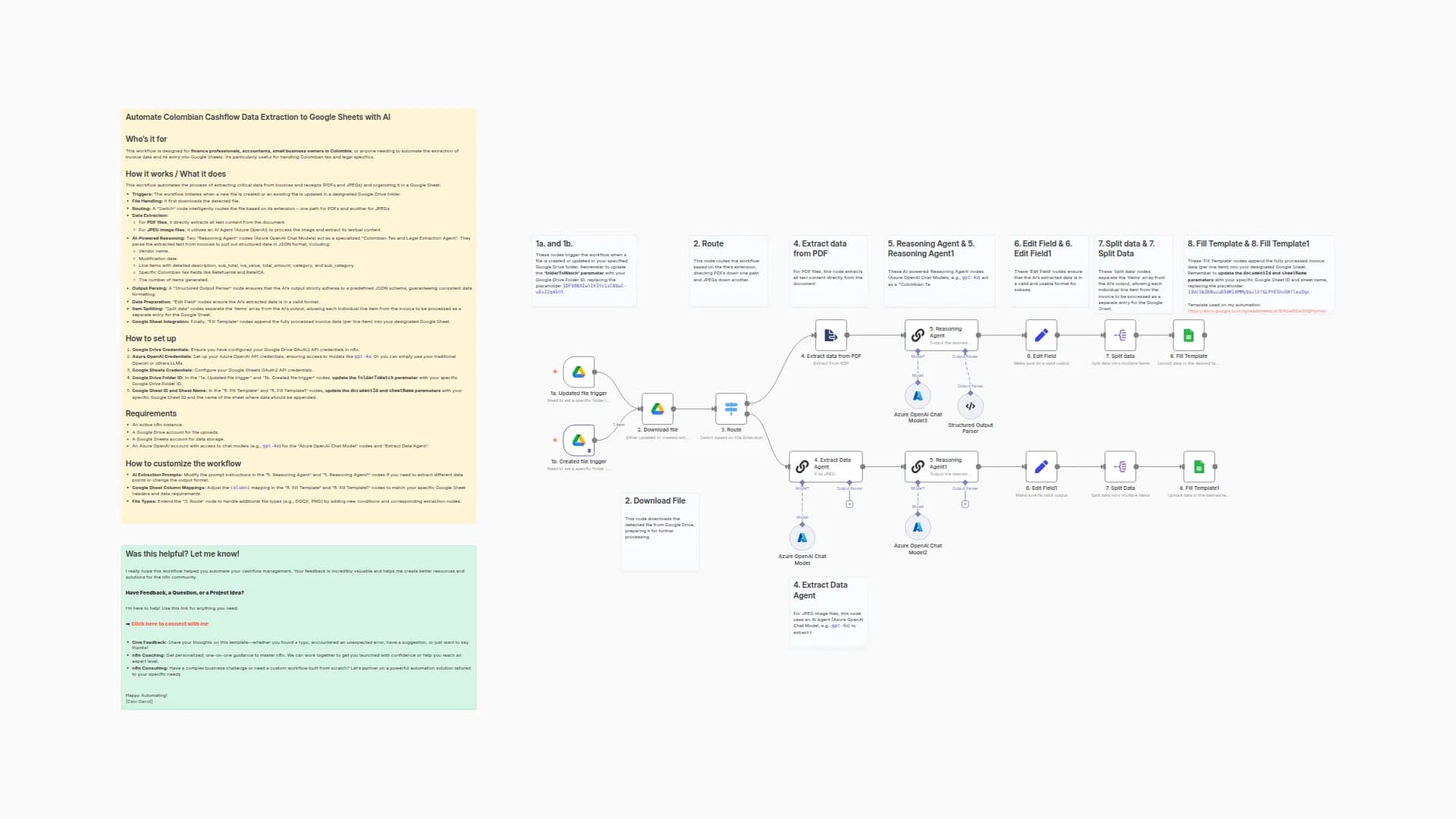The width and height of the screenshot is (1456, 819).
Task: Open the 6. Edit Field pencil node
Action: coord(1042,334)
